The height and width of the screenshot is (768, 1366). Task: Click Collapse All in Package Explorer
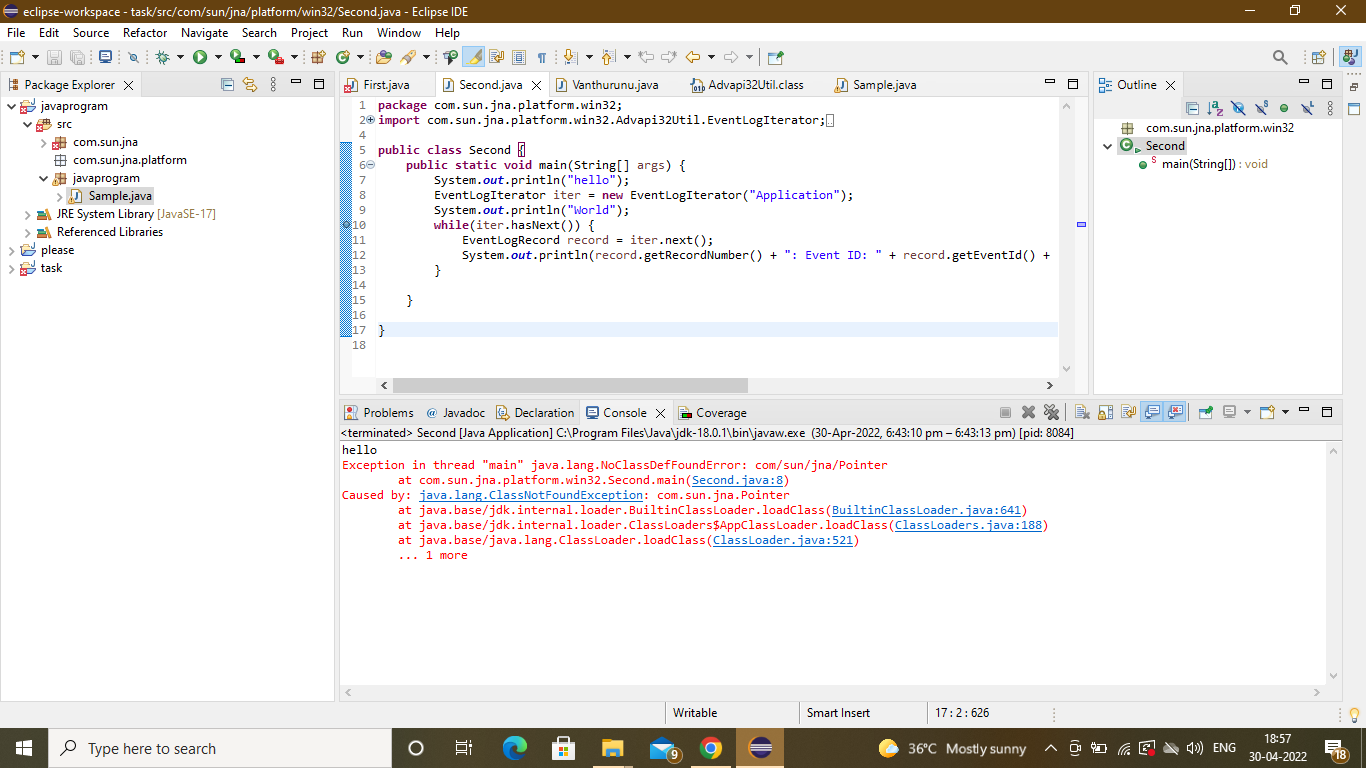(227, 85)
